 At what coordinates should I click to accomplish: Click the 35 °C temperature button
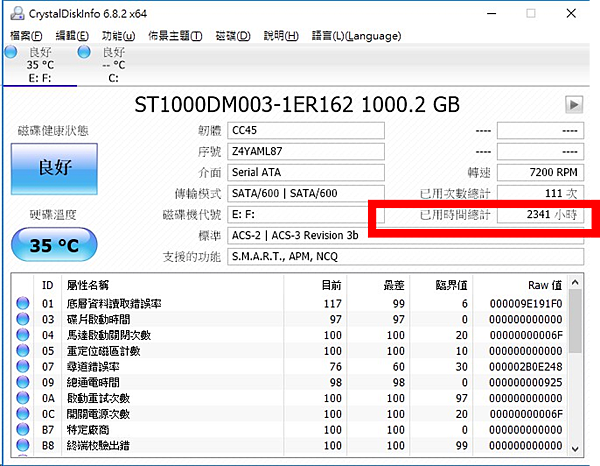pos(54,245)
